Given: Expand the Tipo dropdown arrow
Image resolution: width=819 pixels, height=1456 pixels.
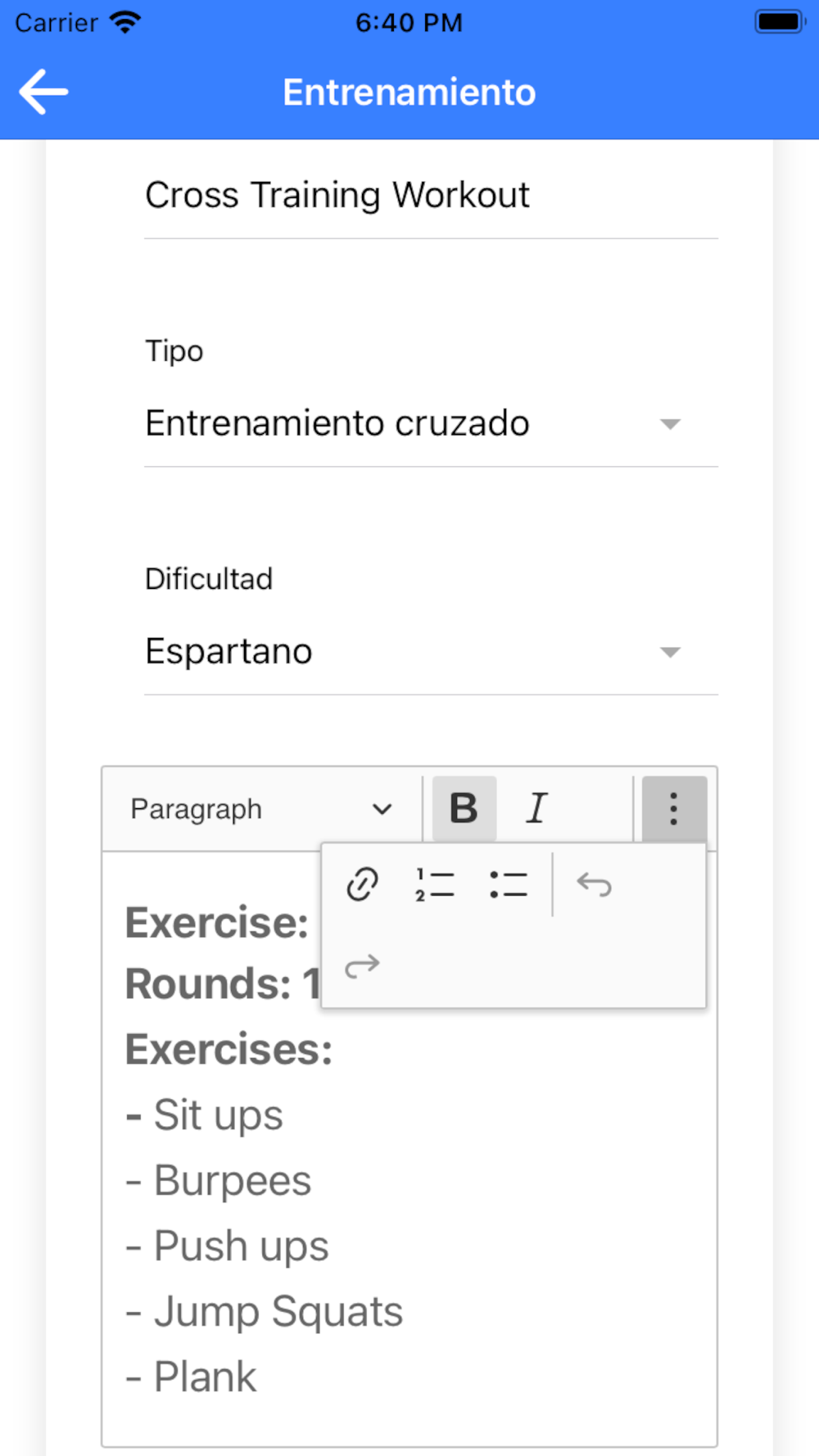Looking at the screenshot, I should click(x=670, y=424).
